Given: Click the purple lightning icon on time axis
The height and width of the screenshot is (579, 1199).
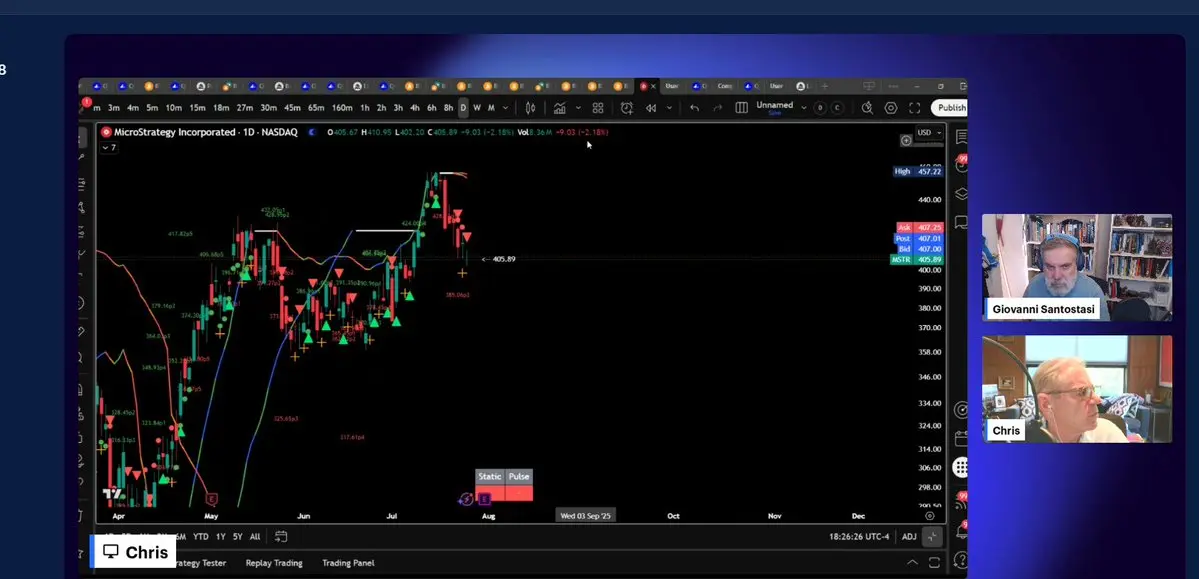Looking at the screenshot, I should point(466,499).
